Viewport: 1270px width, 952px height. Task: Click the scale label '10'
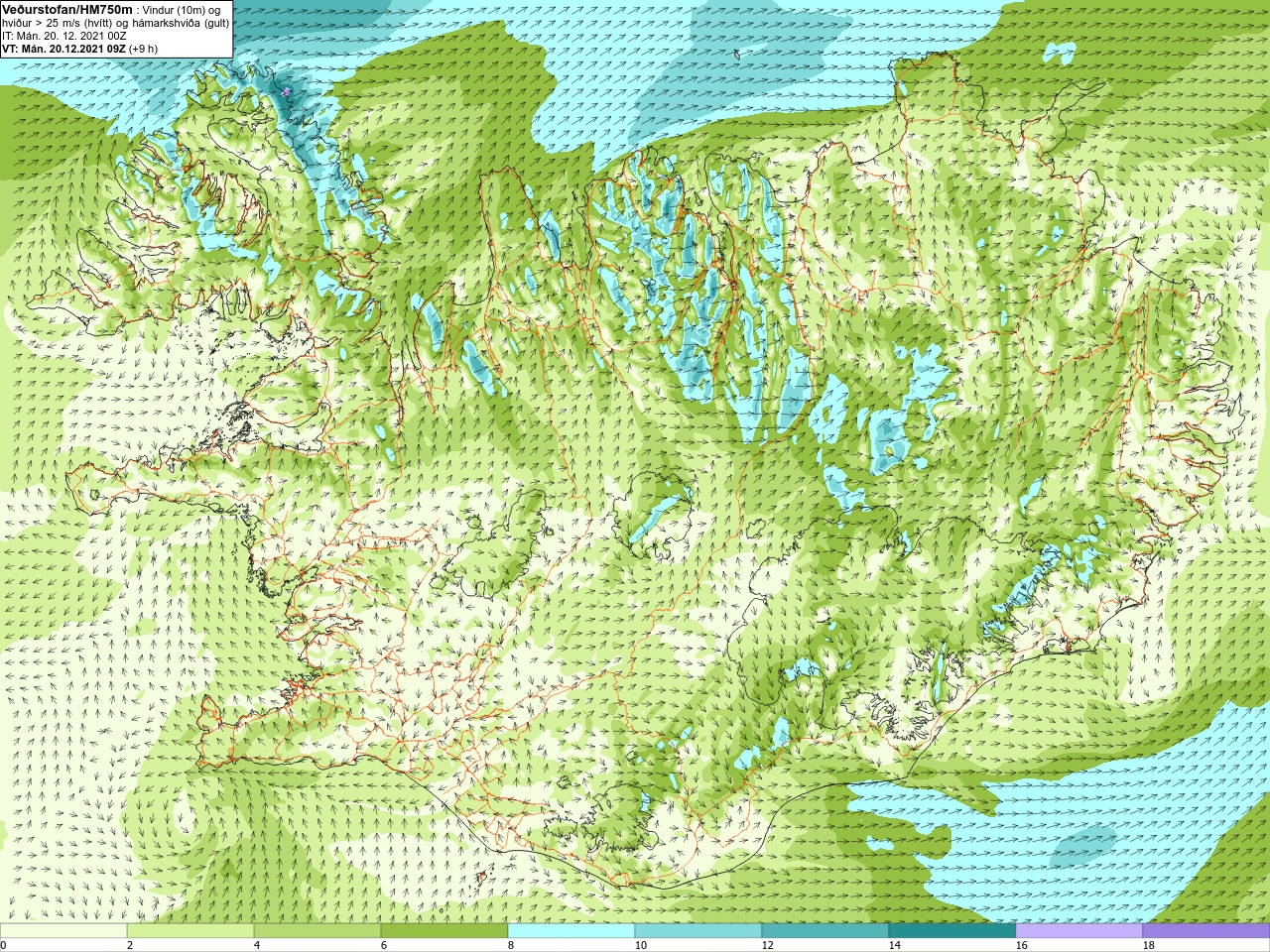point(641,945)
